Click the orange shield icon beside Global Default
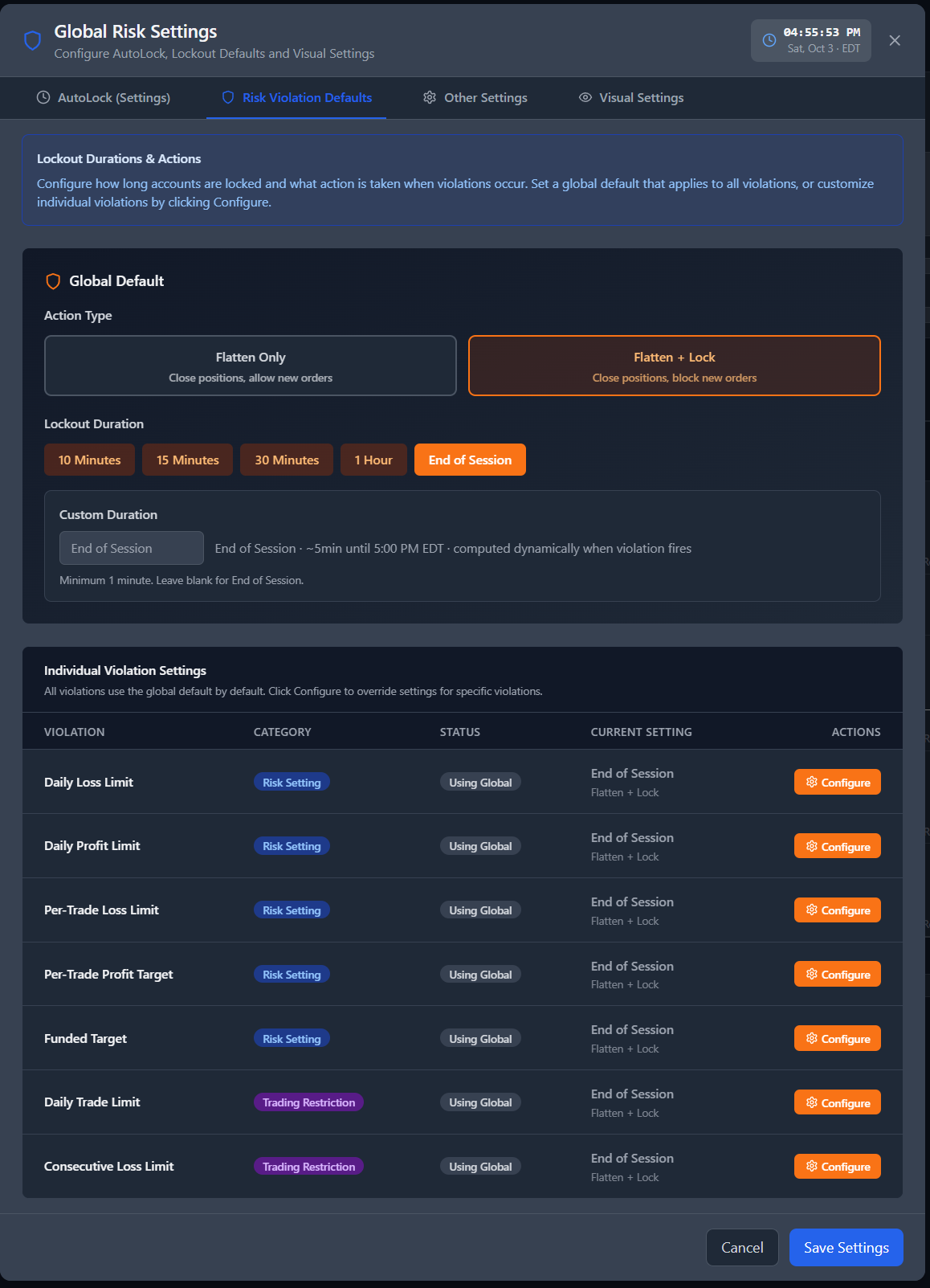The width and height of the screenshot is (930, 1288). [53, 281]
